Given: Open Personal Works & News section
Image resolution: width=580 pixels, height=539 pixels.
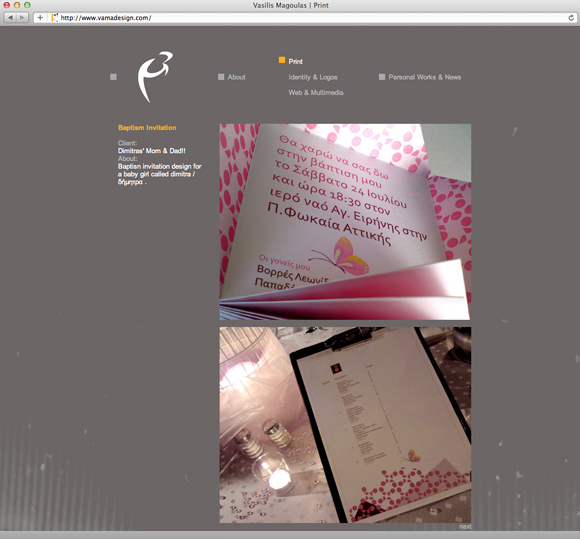Looking at the screenshot, I should [x=425, y=77].
